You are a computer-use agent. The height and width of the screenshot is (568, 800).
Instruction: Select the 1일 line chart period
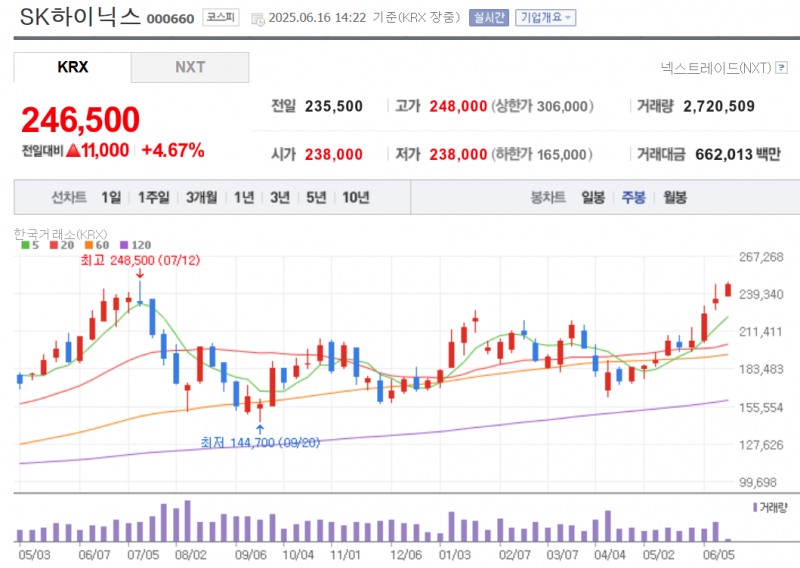[x=111, y=197]
